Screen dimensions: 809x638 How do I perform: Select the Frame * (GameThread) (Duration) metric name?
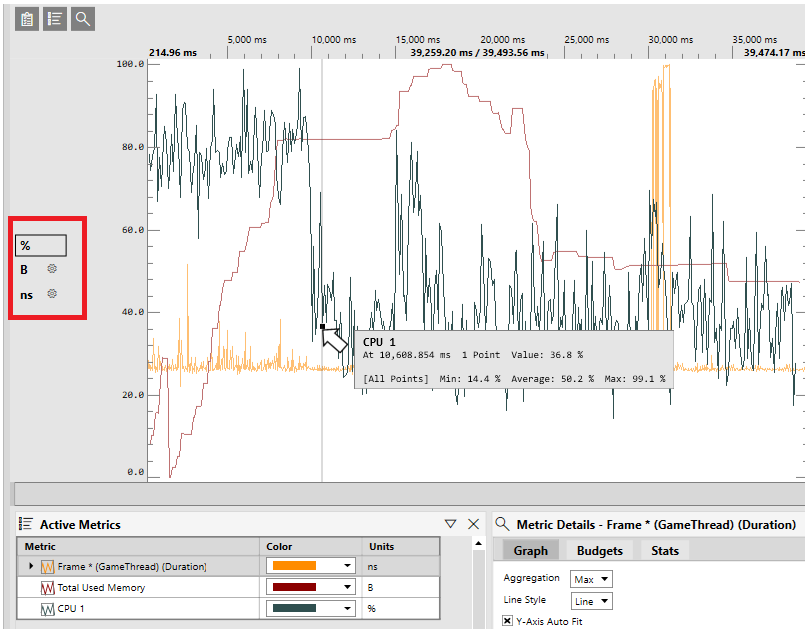(132, 567)
